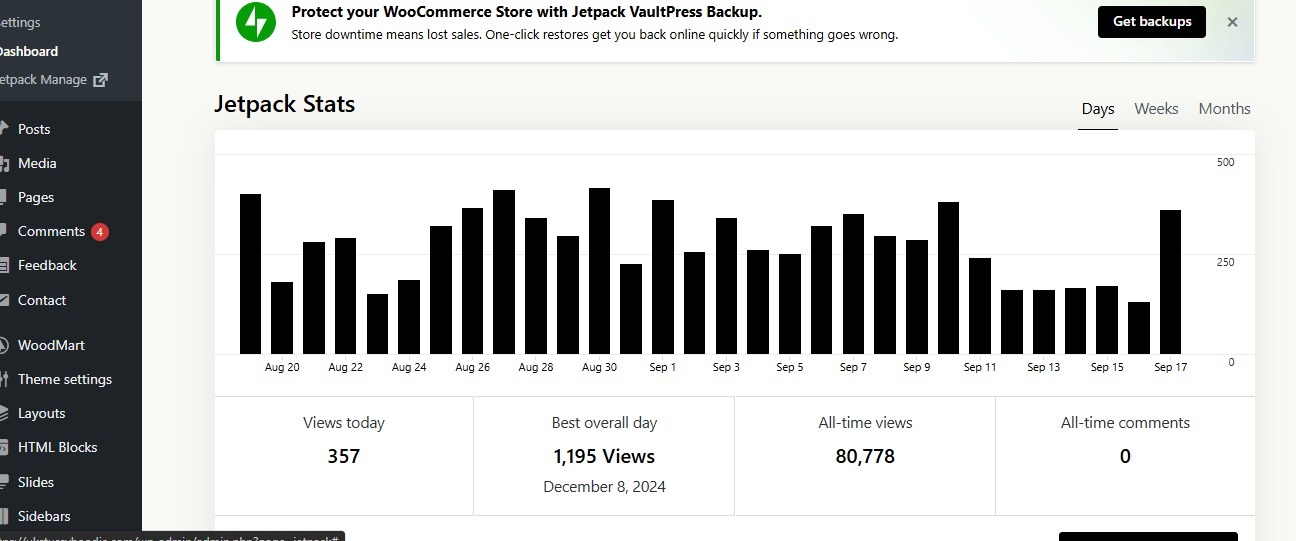Click the WoodMart logo icon

(x=3, y=345)
